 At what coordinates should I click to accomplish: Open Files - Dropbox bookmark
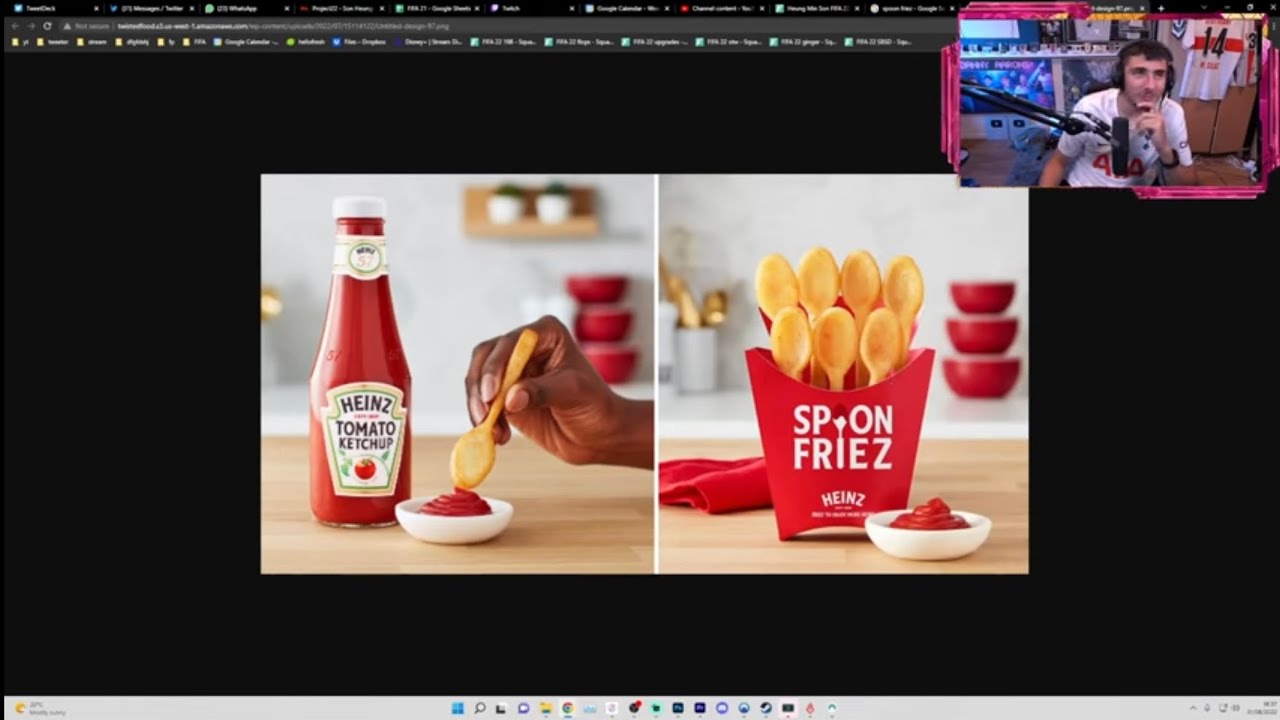(x=360, y=42)
